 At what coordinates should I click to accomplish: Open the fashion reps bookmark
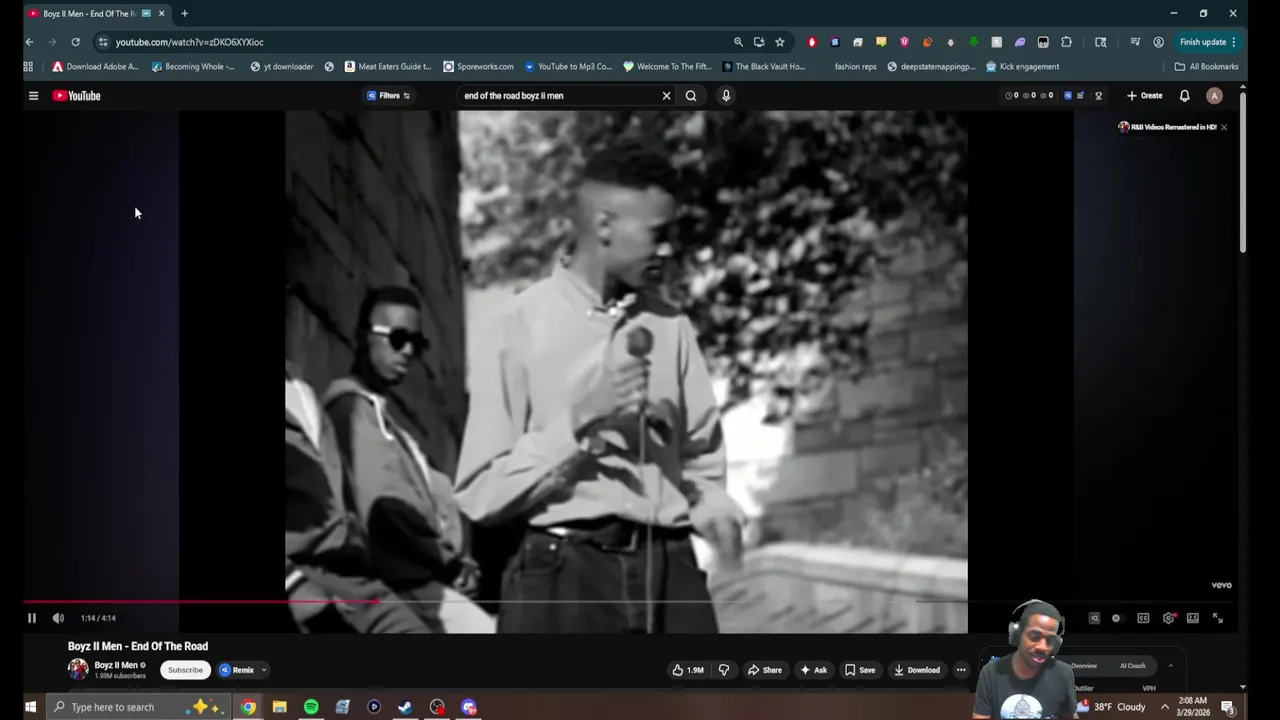tap(856, 67)
